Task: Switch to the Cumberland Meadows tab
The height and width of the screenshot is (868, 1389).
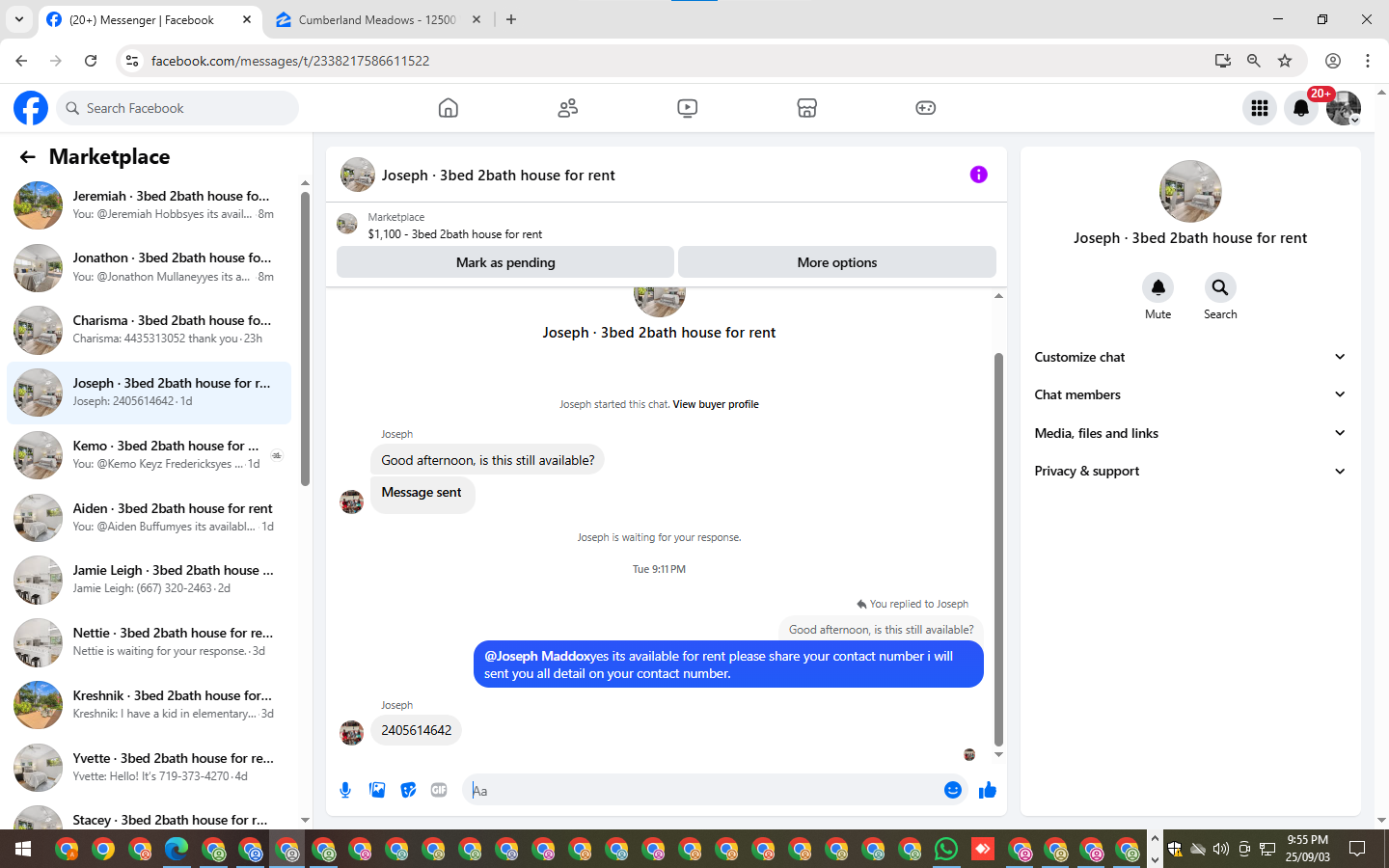Action: coord(378,19)
